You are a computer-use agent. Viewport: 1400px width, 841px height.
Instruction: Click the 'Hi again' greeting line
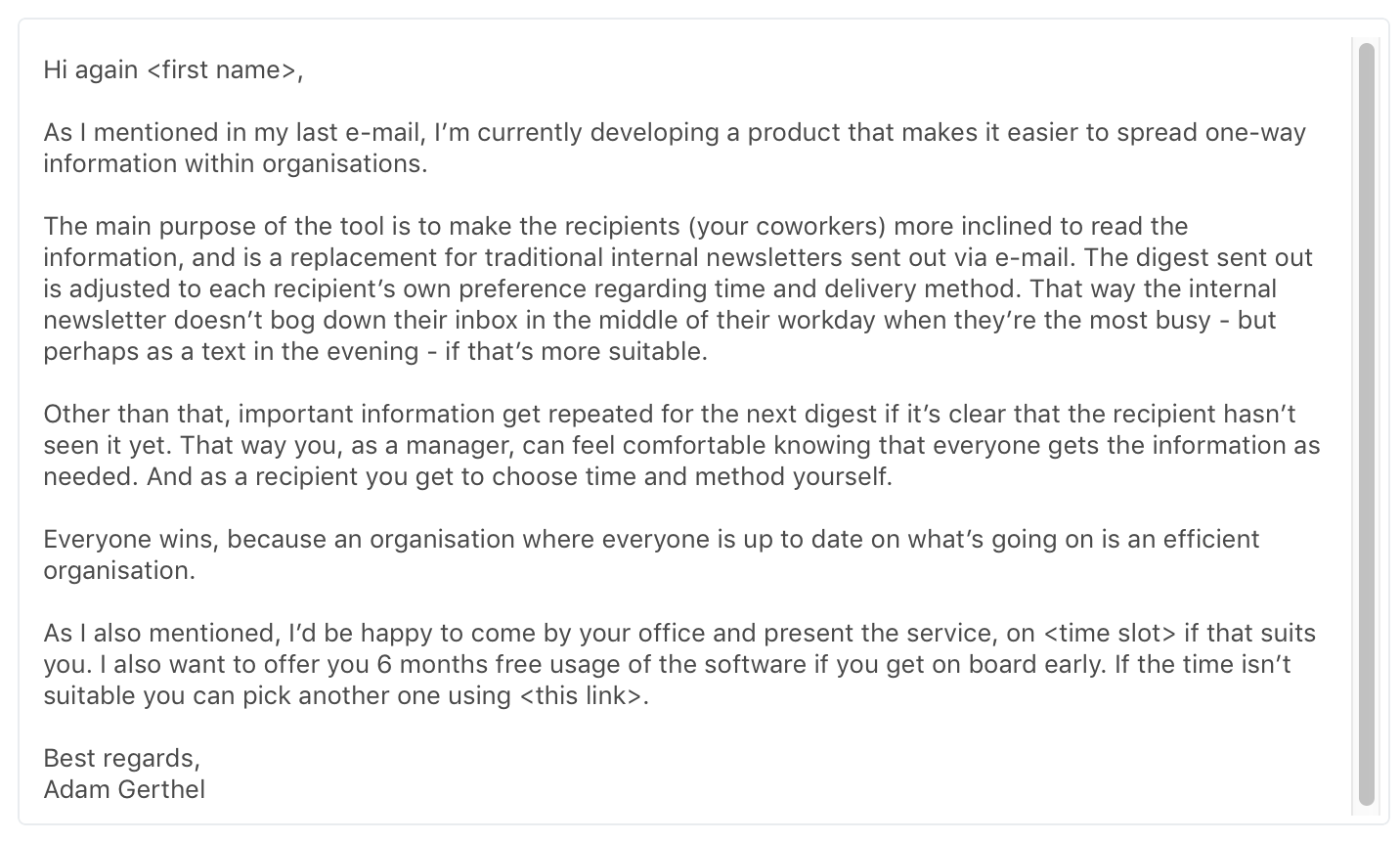pos(173,70)
